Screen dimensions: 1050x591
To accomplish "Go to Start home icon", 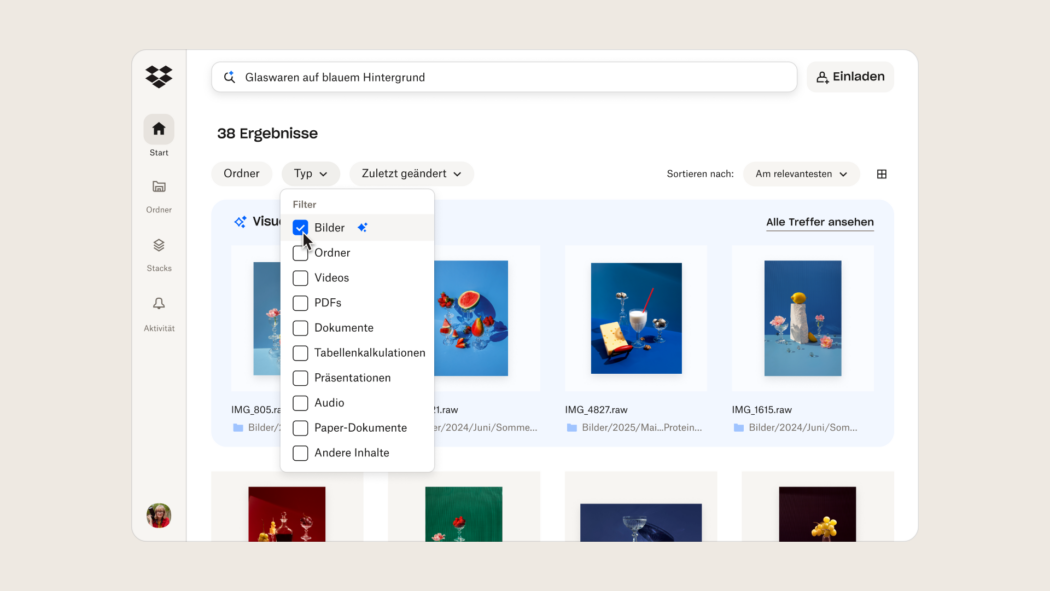I will click(159, 129).
